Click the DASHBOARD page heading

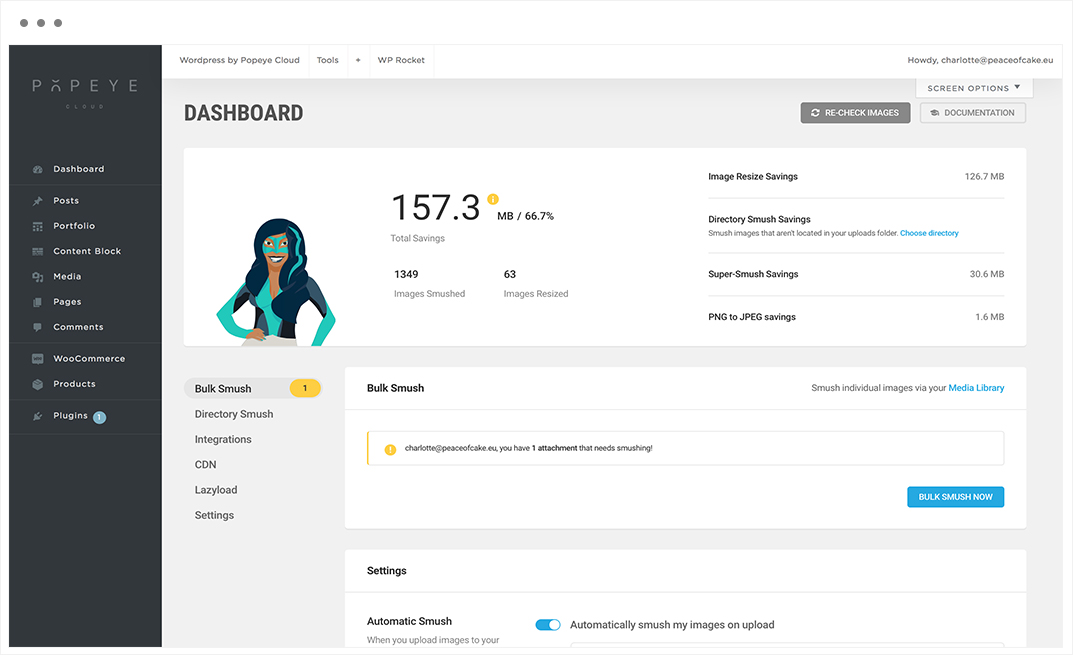244,113
